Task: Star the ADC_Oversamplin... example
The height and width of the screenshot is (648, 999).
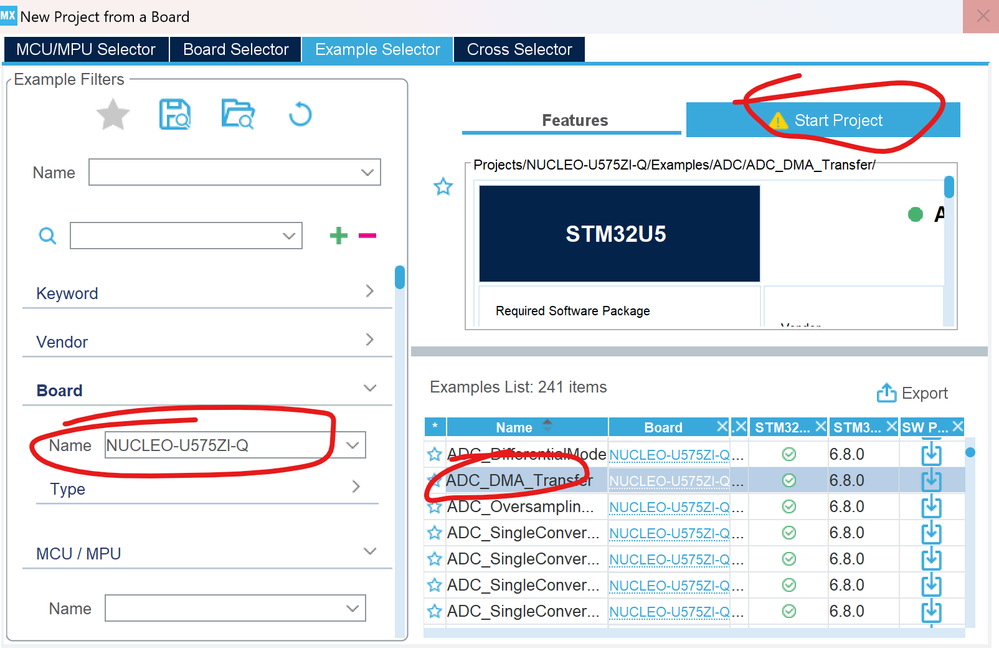Action: pyautogui.click(x=435, y=507)
